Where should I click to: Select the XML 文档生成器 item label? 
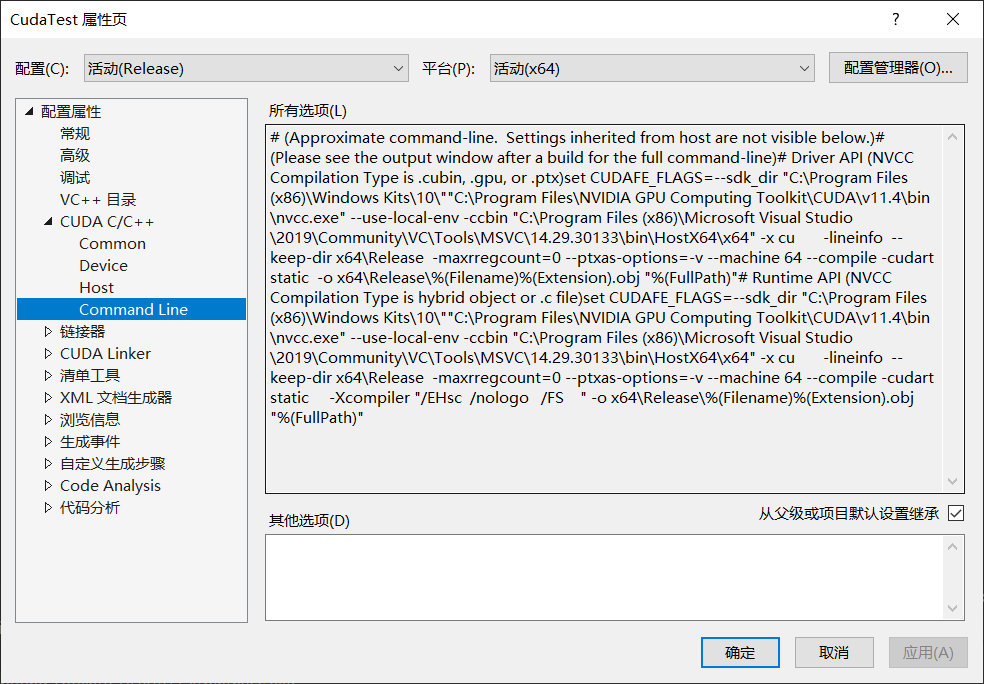coord(115,397)
